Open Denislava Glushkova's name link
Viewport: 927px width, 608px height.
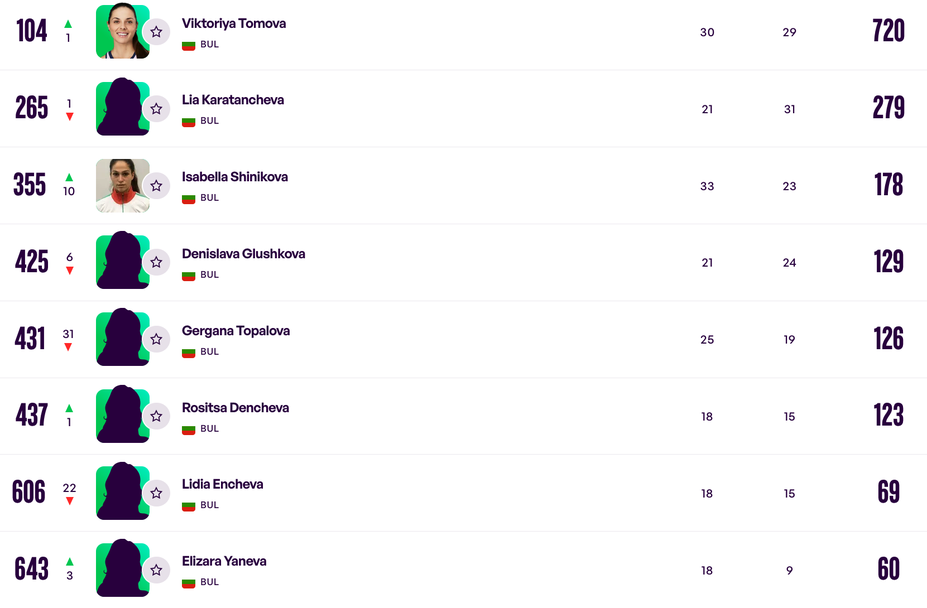pos(243,254)
